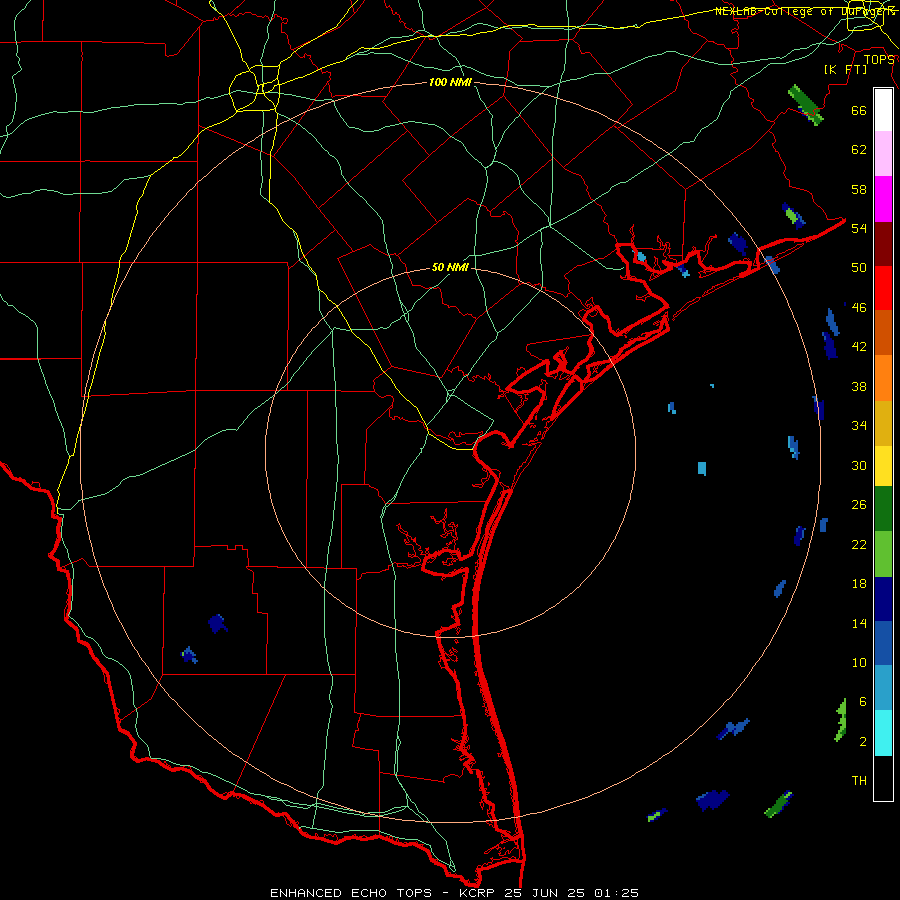Click the legend value 66
The image size is (900, 900).
click(x=859, y=111)
